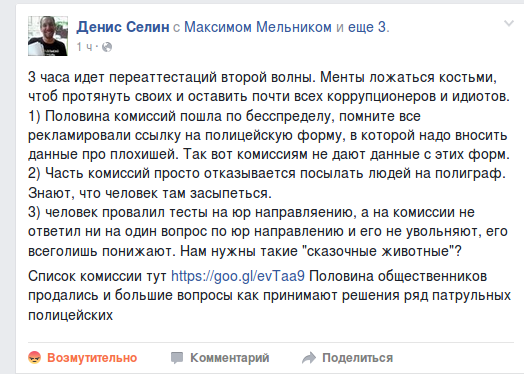Click the text 'Список комиссии тут'
524x374 pixels.
(97, 276)
